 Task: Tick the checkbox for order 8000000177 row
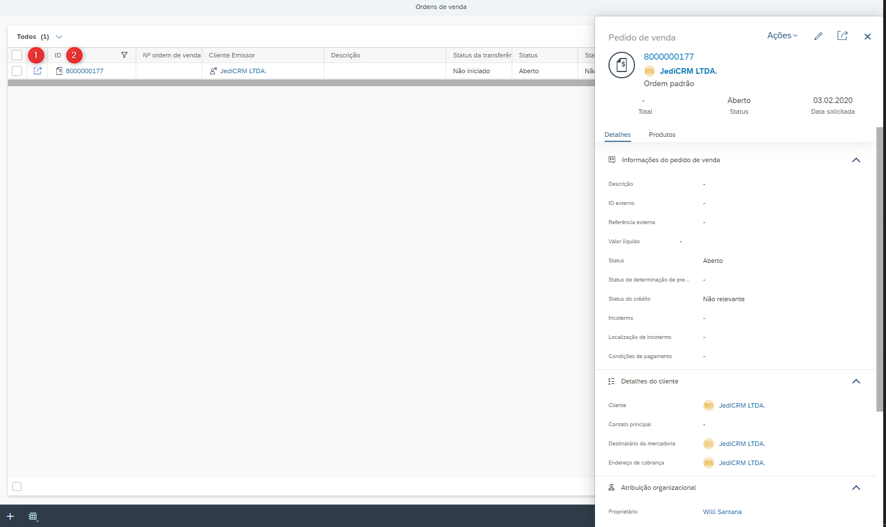coord(17,71)
